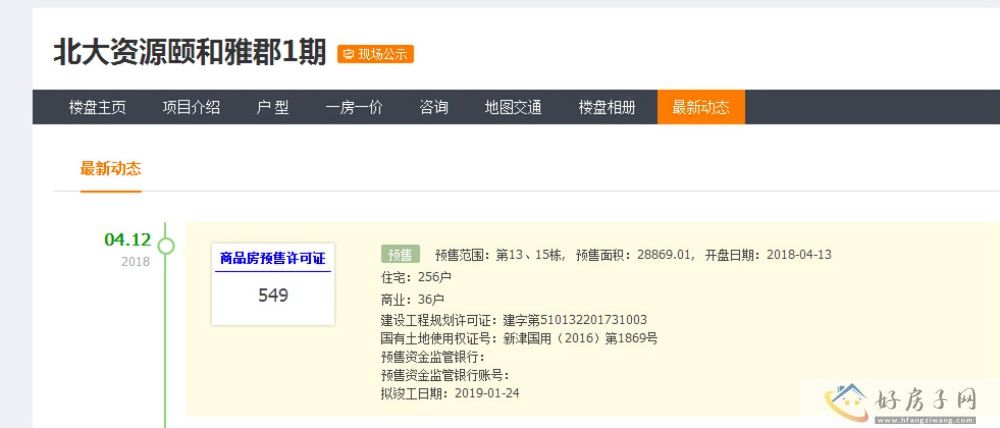This screenshot has height=428, width=1000.
Task: Click the 住宅: 256户 text line
Action: click(416, 277)
